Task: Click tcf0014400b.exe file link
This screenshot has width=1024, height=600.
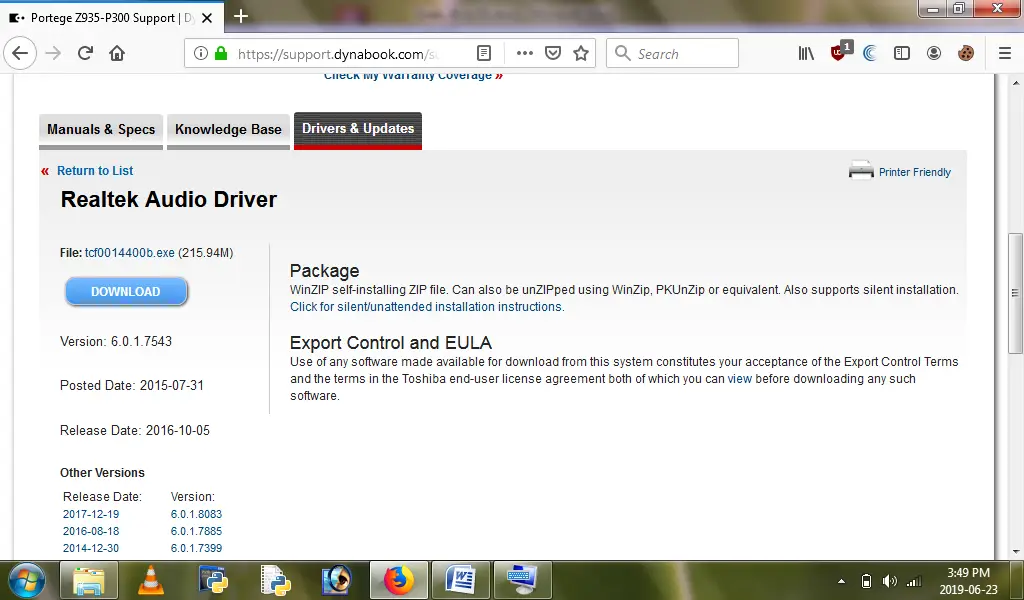Action: [129, 253]
